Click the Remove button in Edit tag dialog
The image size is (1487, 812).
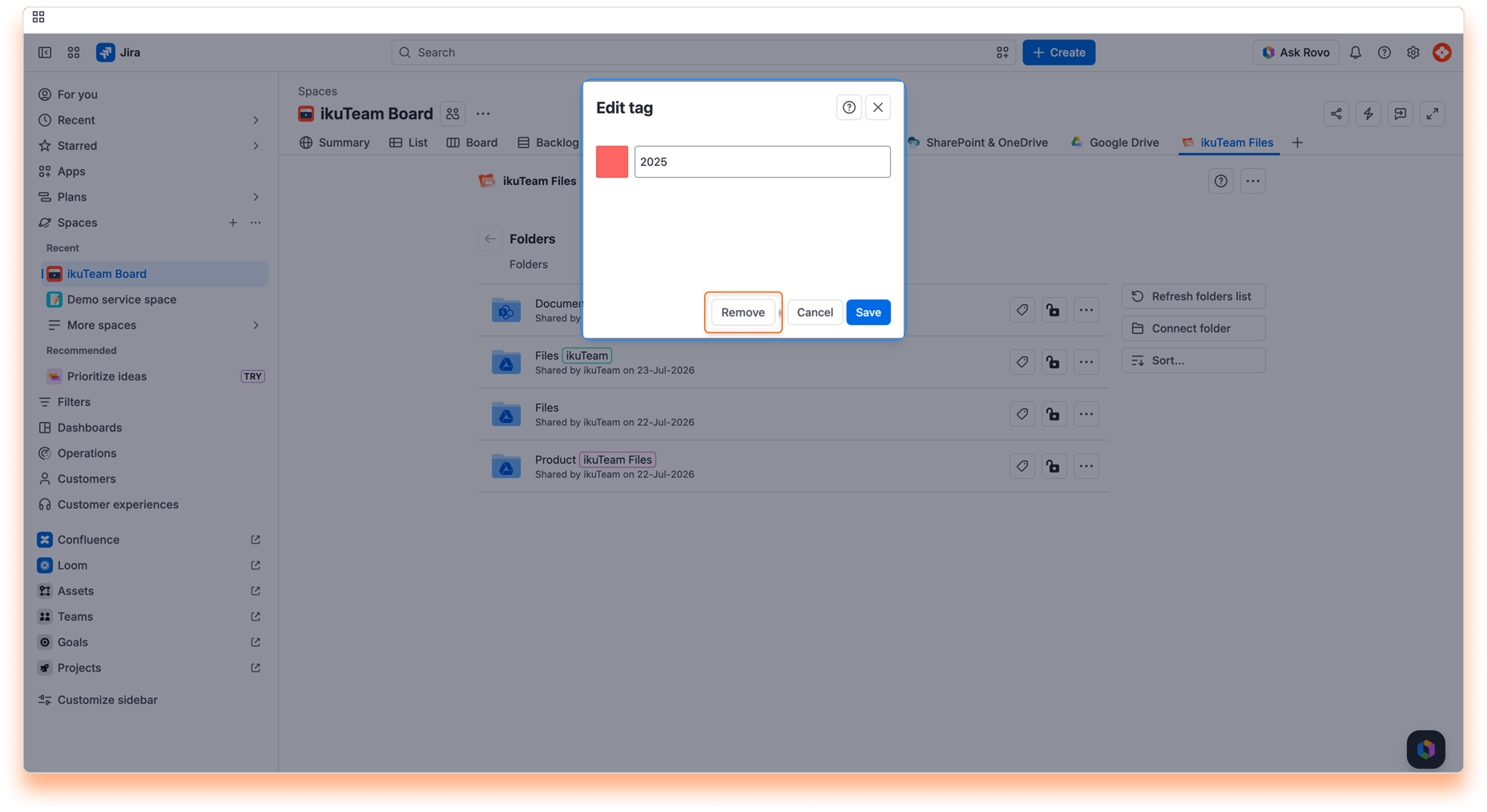pyautogui.click(x=743, y=312)
